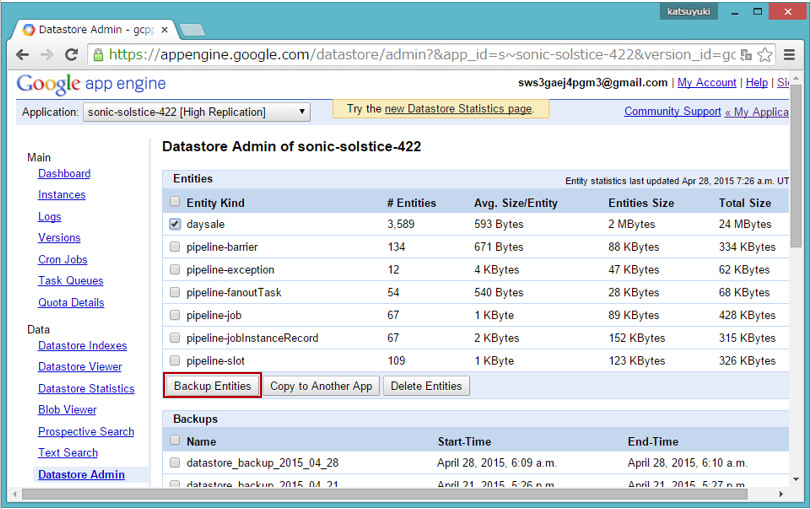Click the Backups Start-Time column header
810x509 pixels.
(x=464, y=442)
